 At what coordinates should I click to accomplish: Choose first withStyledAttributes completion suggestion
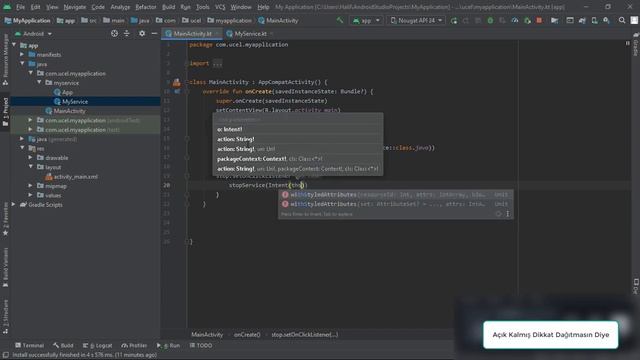coord(396,195)
